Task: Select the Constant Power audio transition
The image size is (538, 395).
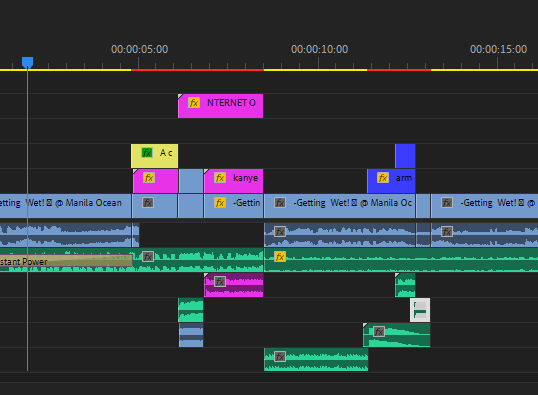Action: [x=66, y=262]
